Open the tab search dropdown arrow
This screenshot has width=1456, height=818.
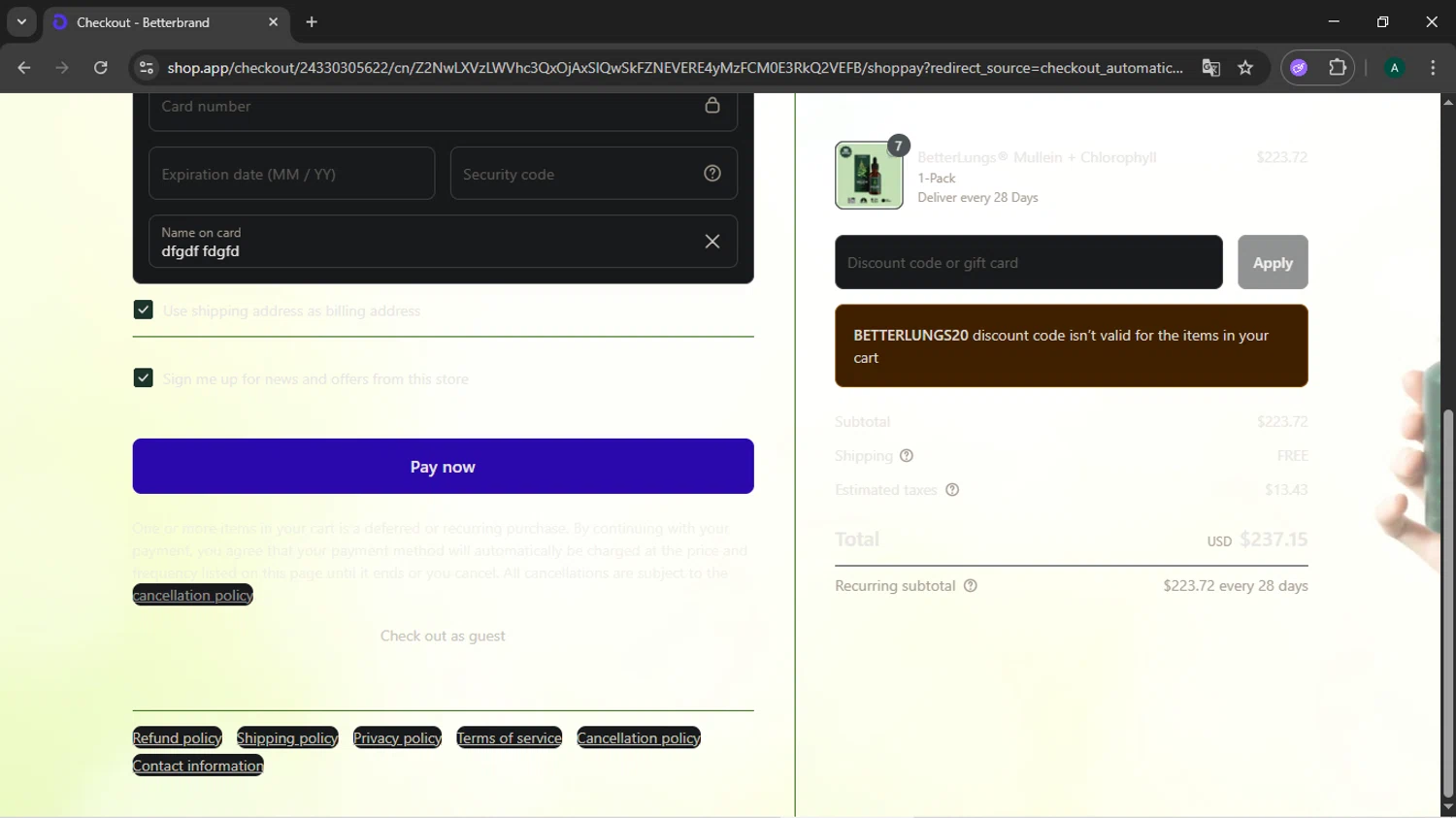click(x=21, y=21)
